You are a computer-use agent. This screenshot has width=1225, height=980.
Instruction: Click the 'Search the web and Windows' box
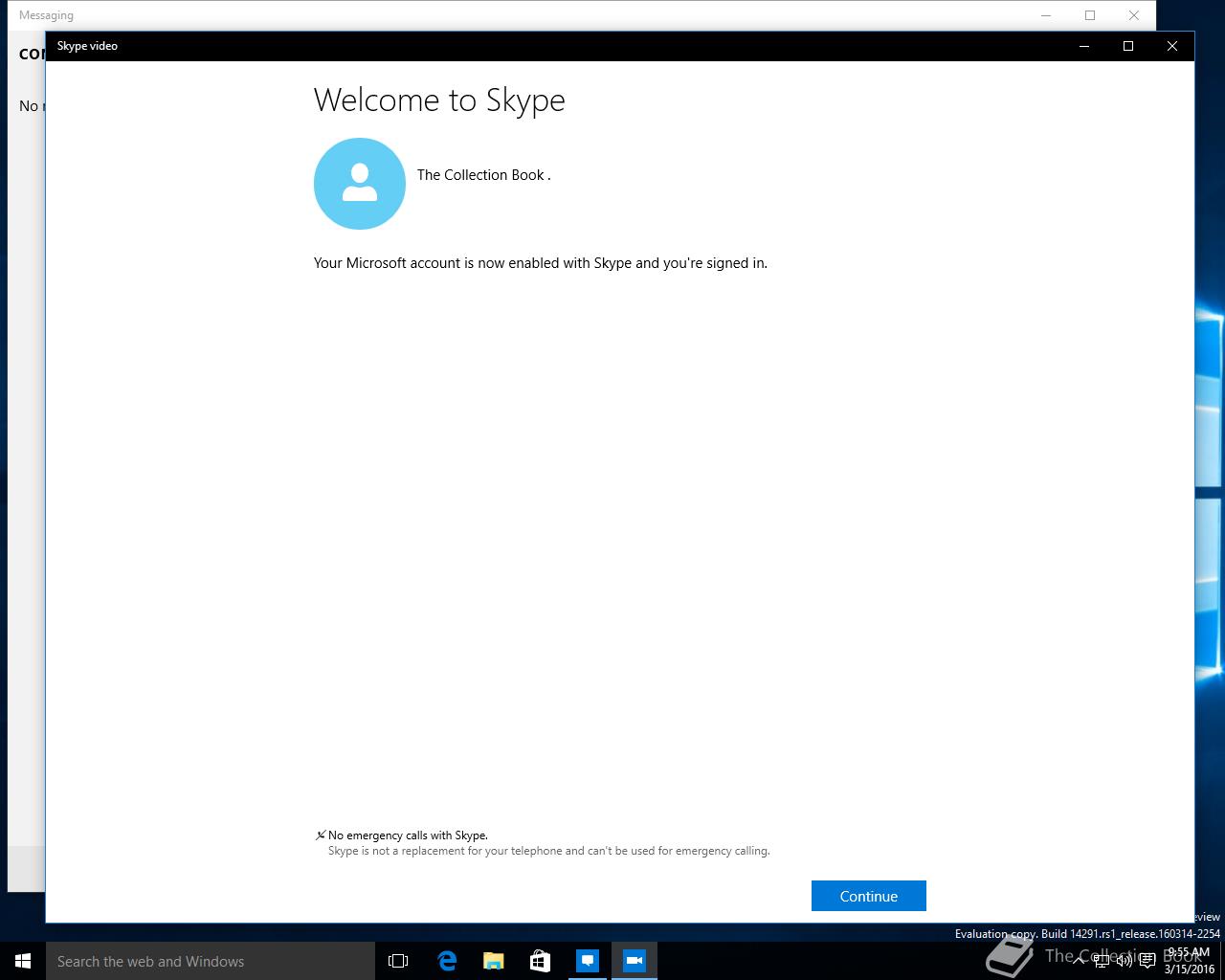[x=211, y=961]
